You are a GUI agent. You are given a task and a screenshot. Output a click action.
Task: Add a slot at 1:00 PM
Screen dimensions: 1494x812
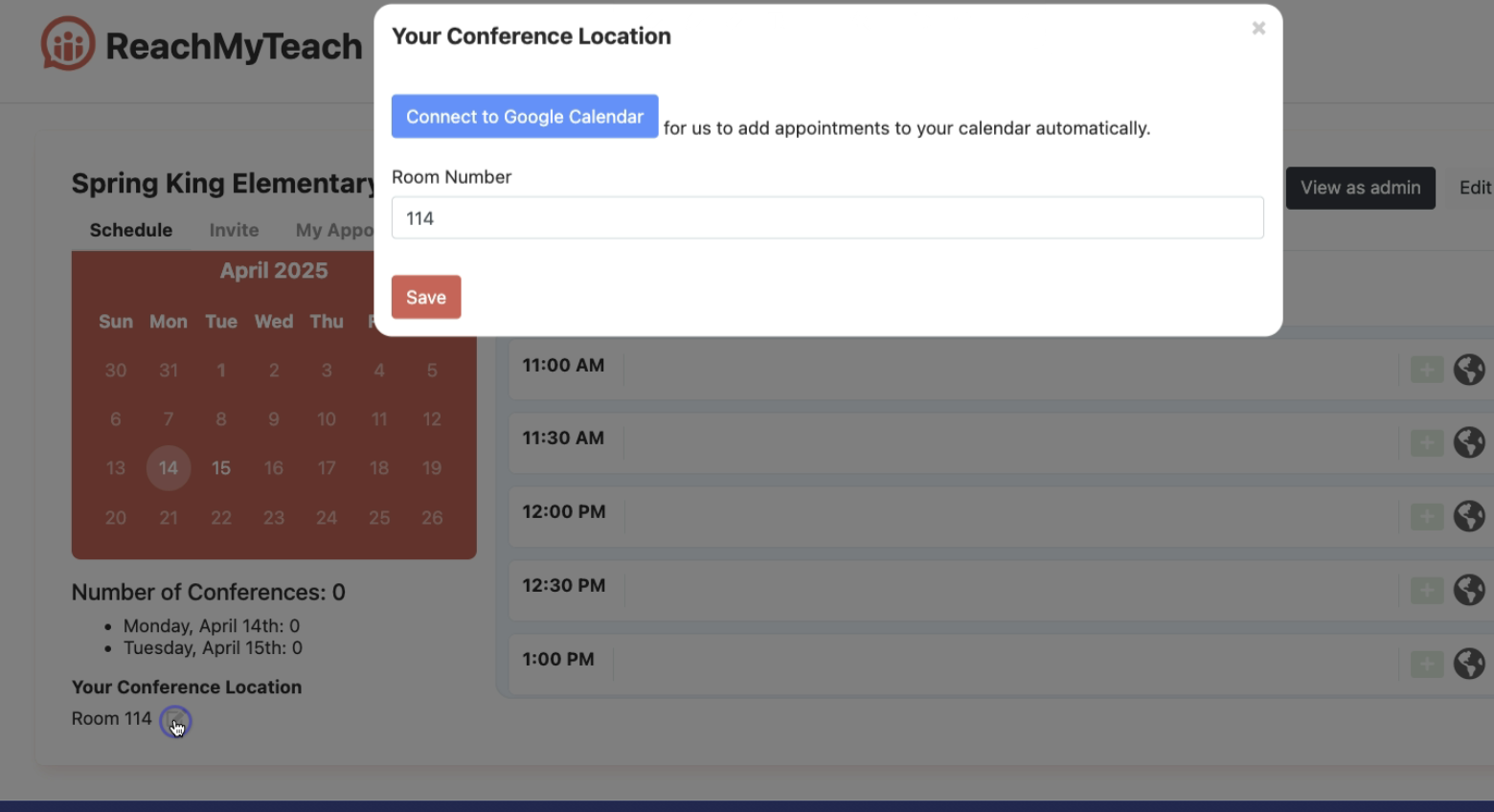[1426, 664]
